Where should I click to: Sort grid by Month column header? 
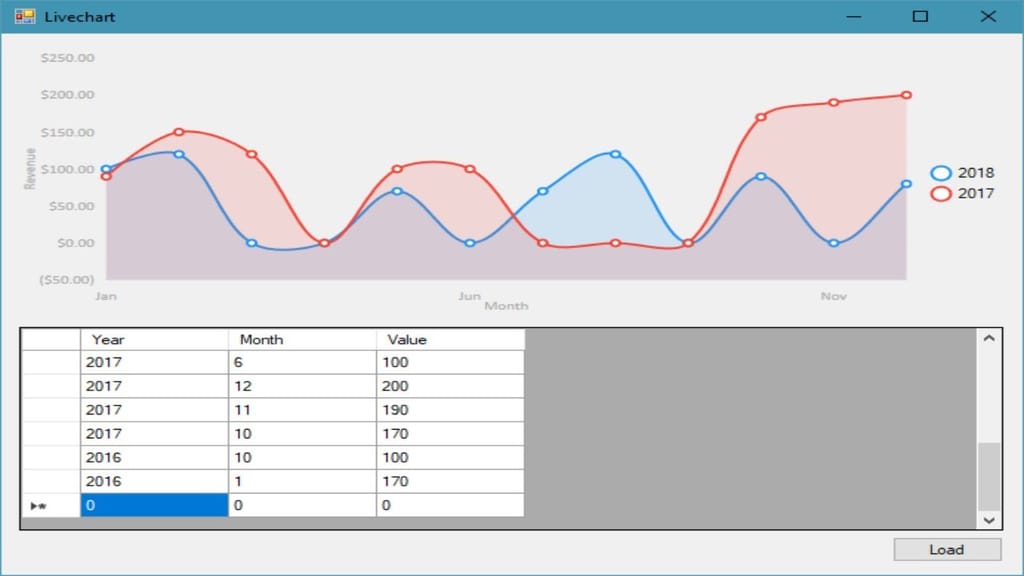tap(302, 339)
